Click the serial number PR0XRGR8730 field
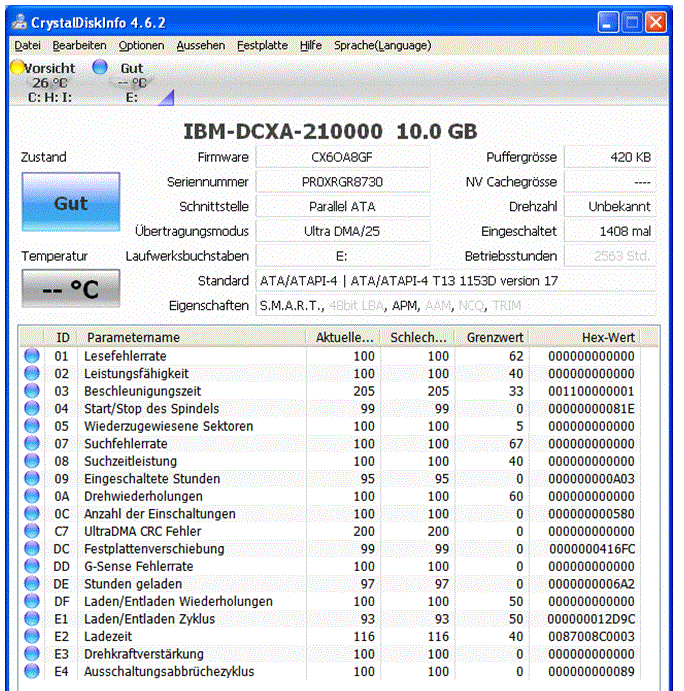Screen dimensions: 684x691 (342, 182)
